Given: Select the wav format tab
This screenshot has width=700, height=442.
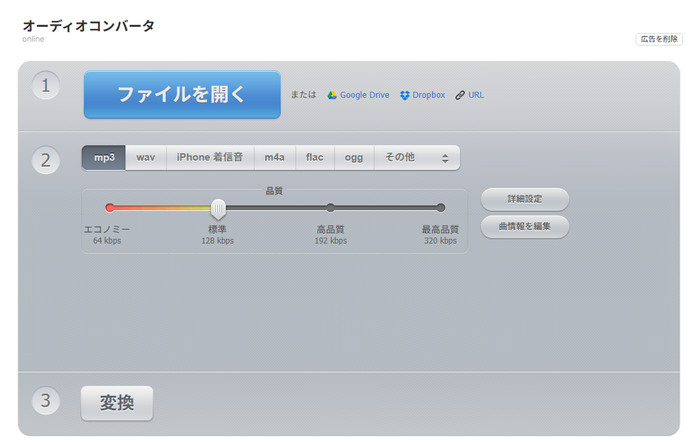Looking at the screenshot, I should 146,158.
